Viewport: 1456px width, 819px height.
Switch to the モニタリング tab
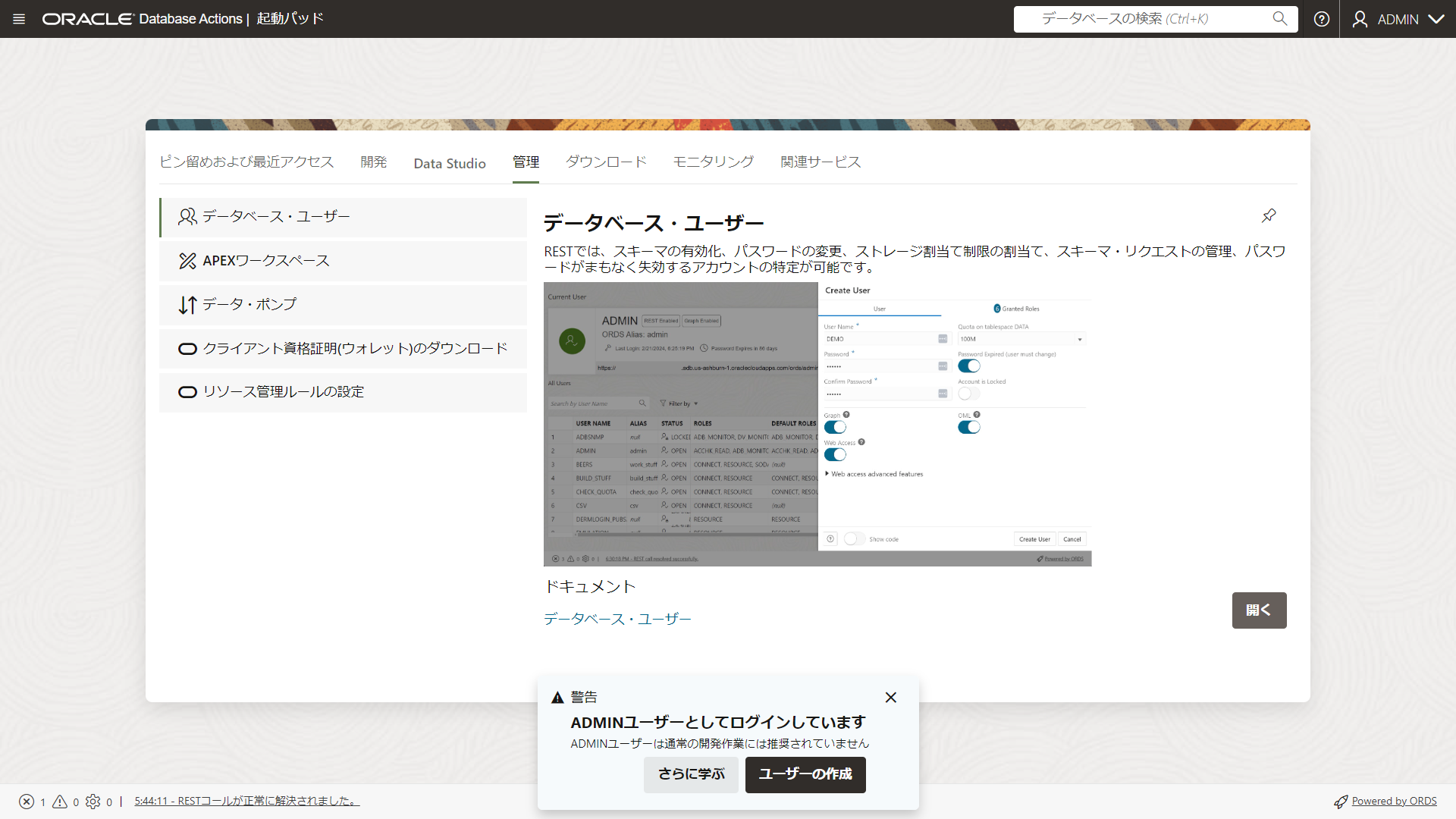point(714,162)
